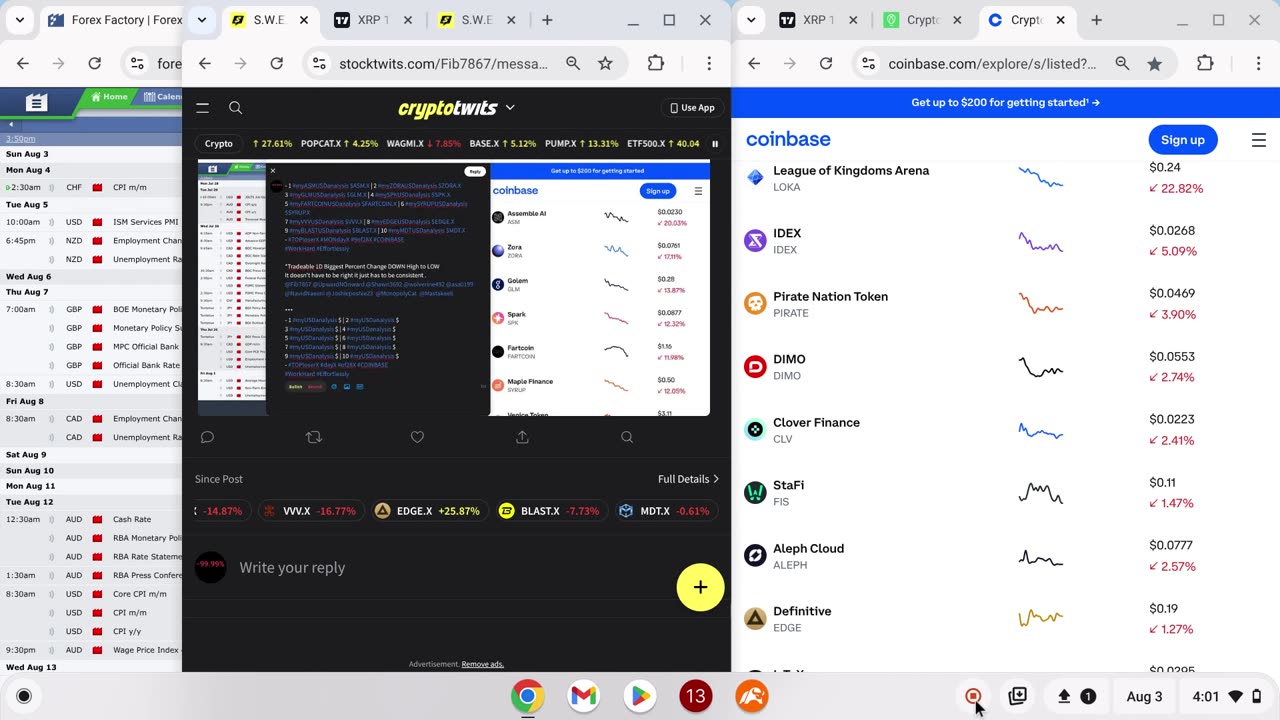The width and height of the screenshot is (1280, 720).
Task: Expand the cryptotwits logo dropdown
Action: (x=510, y=107)
